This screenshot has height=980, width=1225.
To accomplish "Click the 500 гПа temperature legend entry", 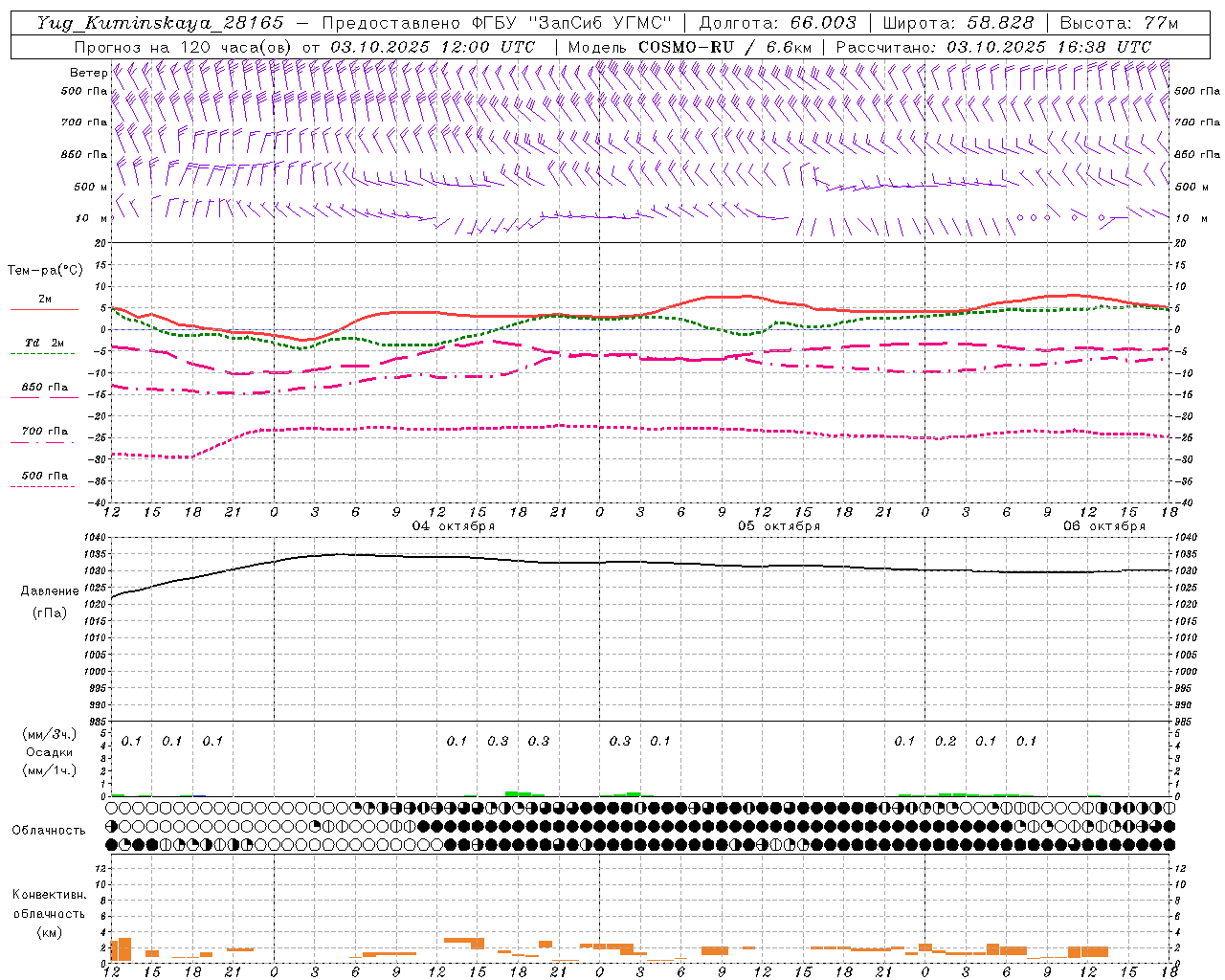I will pyautogui.click(x=44, y=476).
